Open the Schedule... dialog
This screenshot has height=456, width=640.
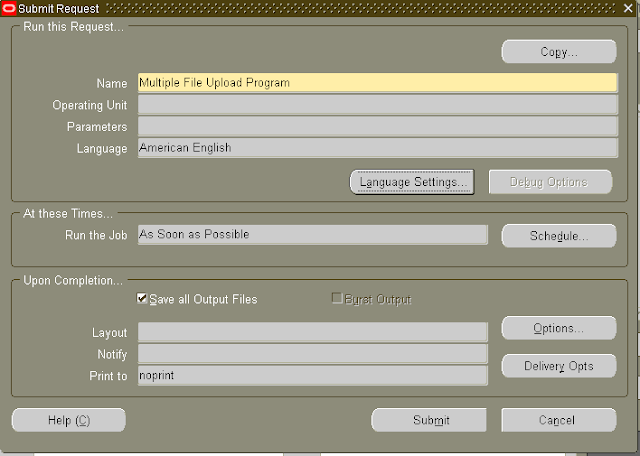coord(559,236)
